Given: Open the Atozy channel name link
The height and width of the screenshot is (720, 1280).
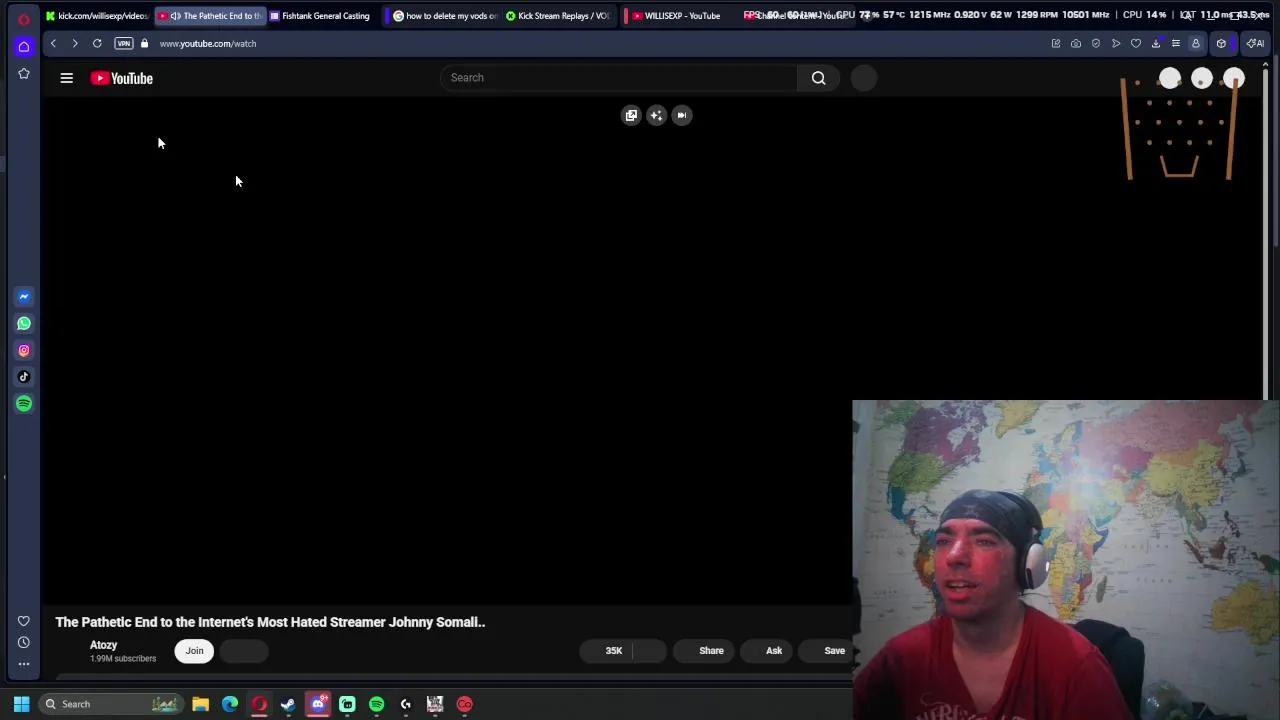Looking at the screenshot, I should click(104, 645).
